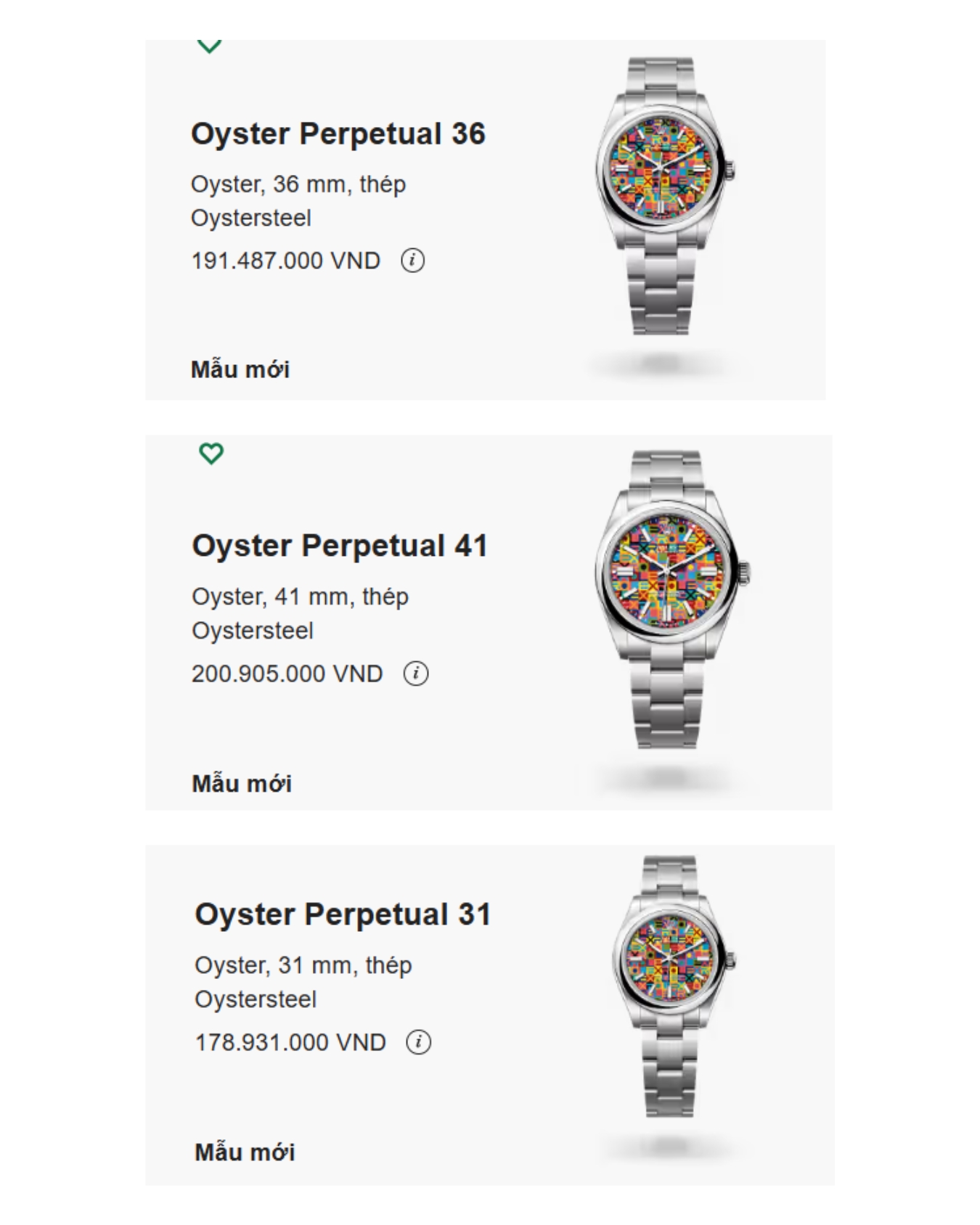
Task: Toggle the partially visible heart above Oyster Perpetual 36
Action: pos(209,46)
